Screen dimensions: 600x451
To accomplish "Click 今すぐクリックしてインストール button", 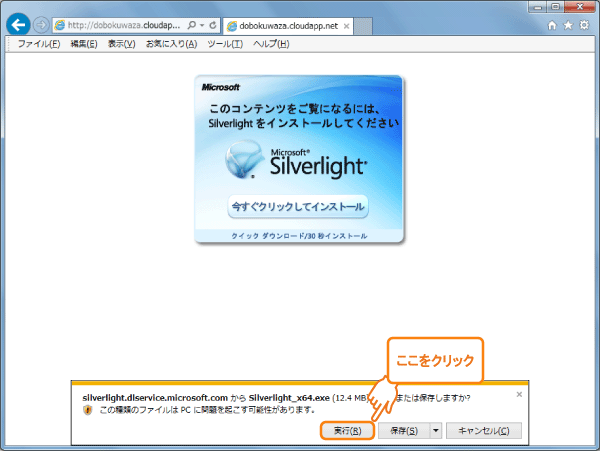I will (298, 207).
